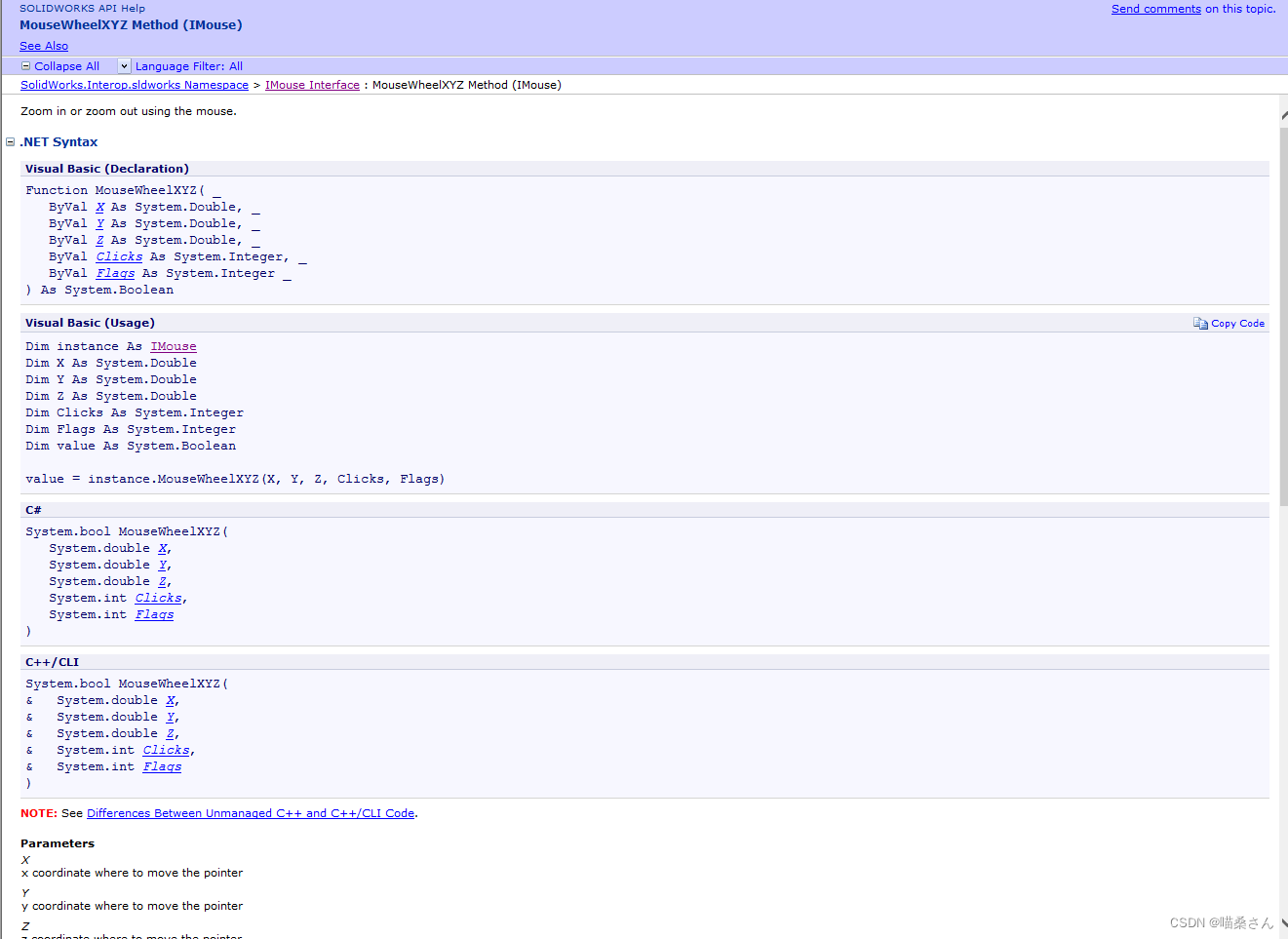Collapse the .NET Syntax section
The height and width of the screenshot is (939, 1288).
11,142
